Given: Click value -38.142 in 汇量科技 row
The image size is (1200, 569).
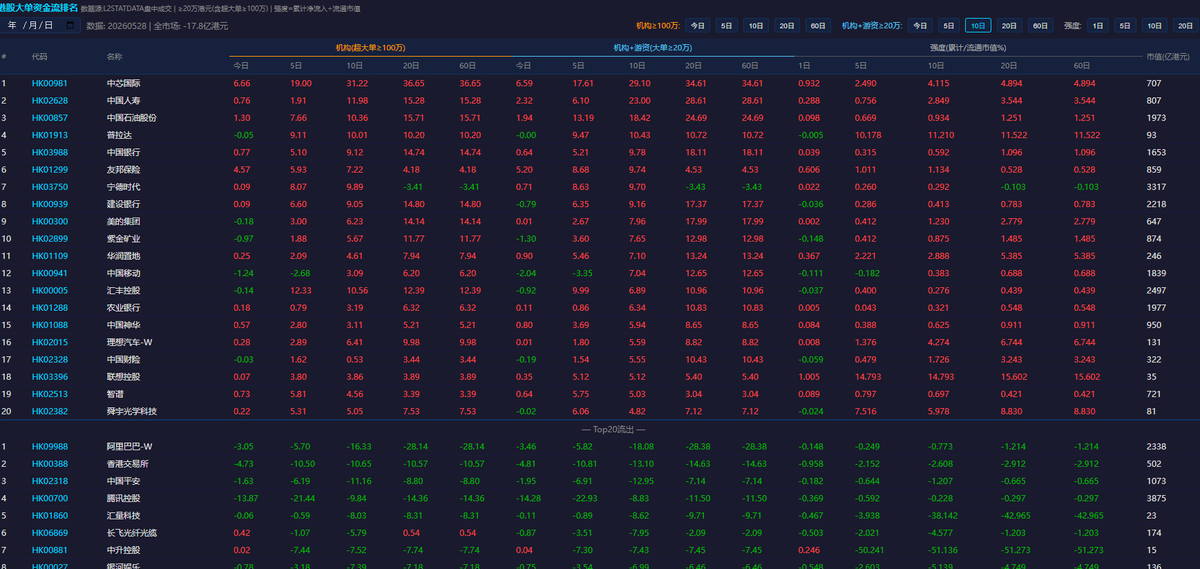Looking at the screenshot, I should tap(943, 515).
